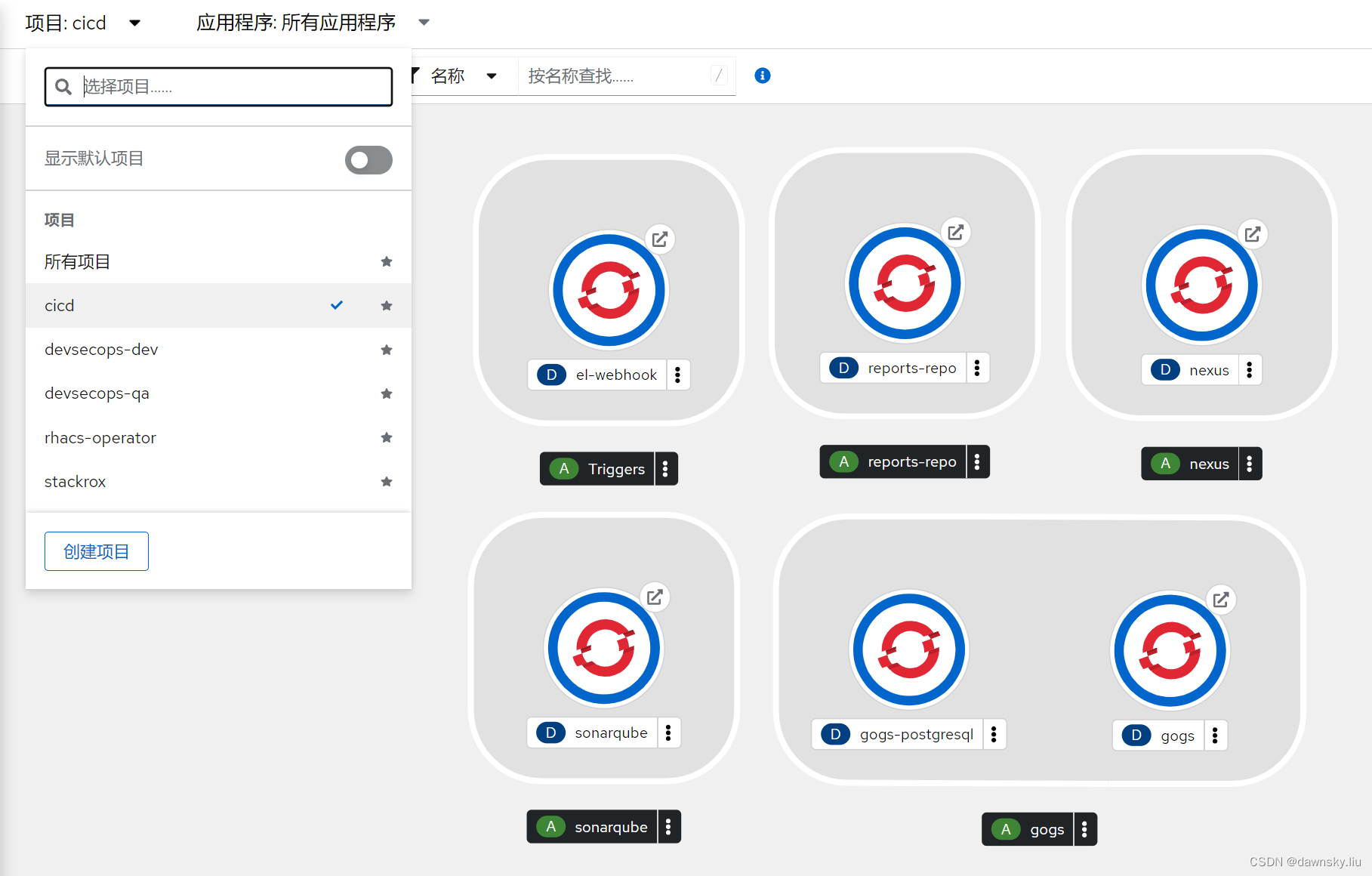Select the nexus application label
This screenshot has height=876, width=1372.
point(1190,464)
